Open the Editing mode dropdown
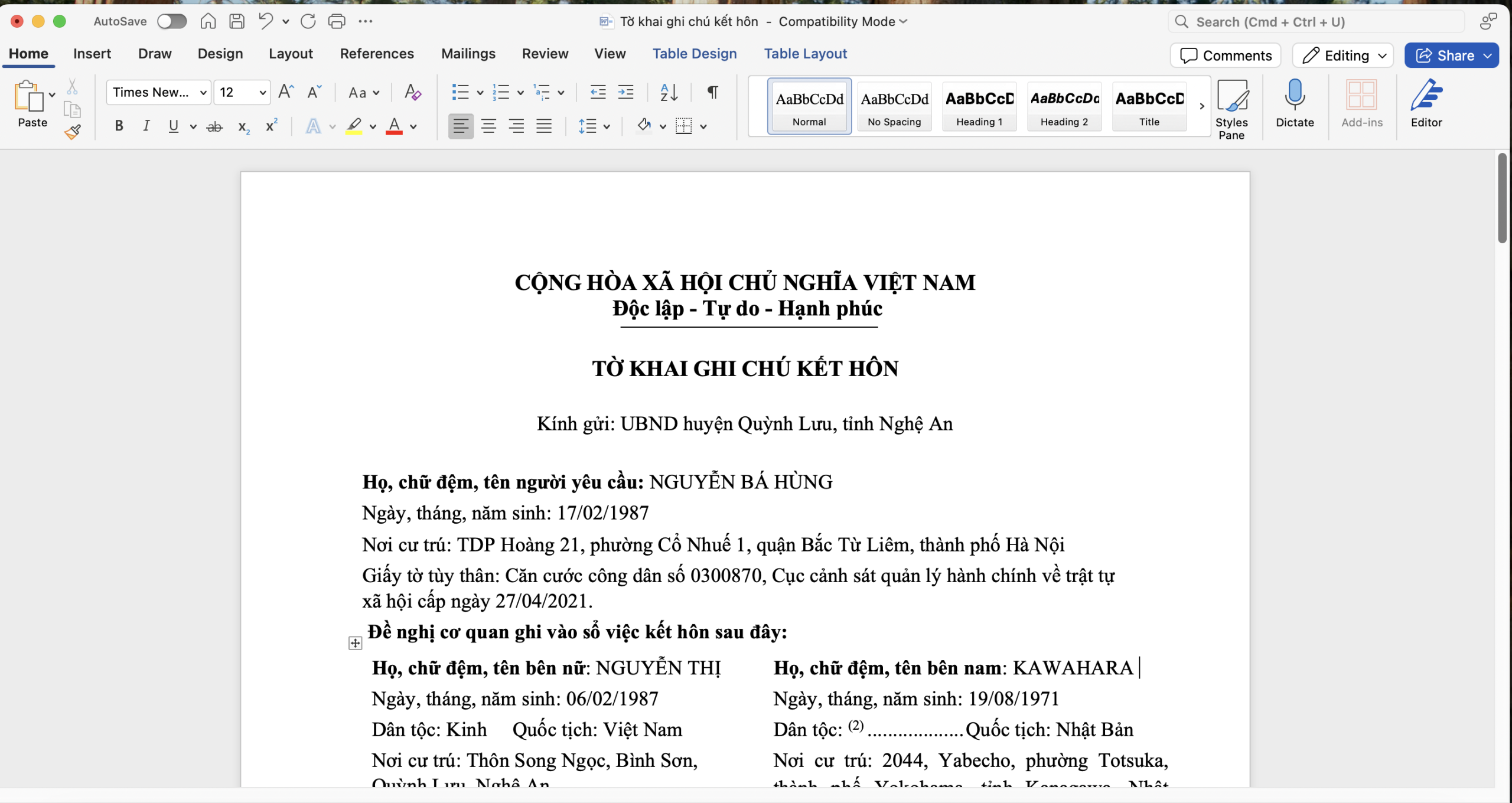The image size is (1512, 803). [1343, 56]
